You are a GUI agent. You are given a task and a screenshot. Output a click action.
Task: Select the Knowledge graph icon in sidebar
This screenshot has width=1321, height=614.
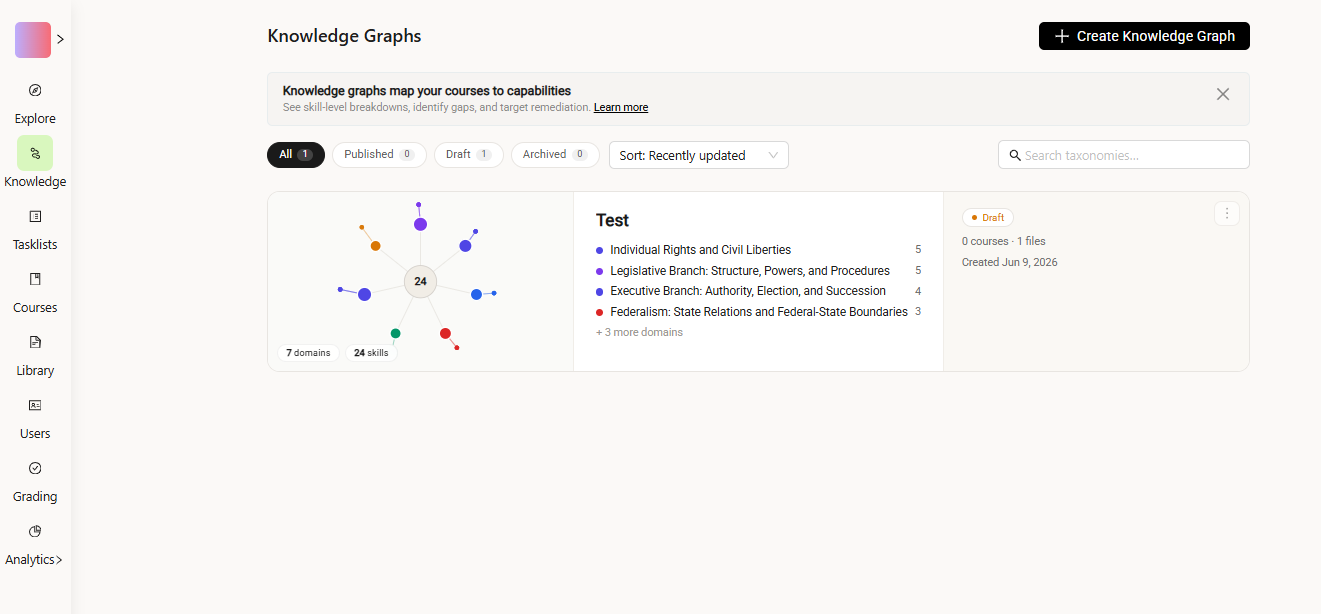[x=35, y=153]
